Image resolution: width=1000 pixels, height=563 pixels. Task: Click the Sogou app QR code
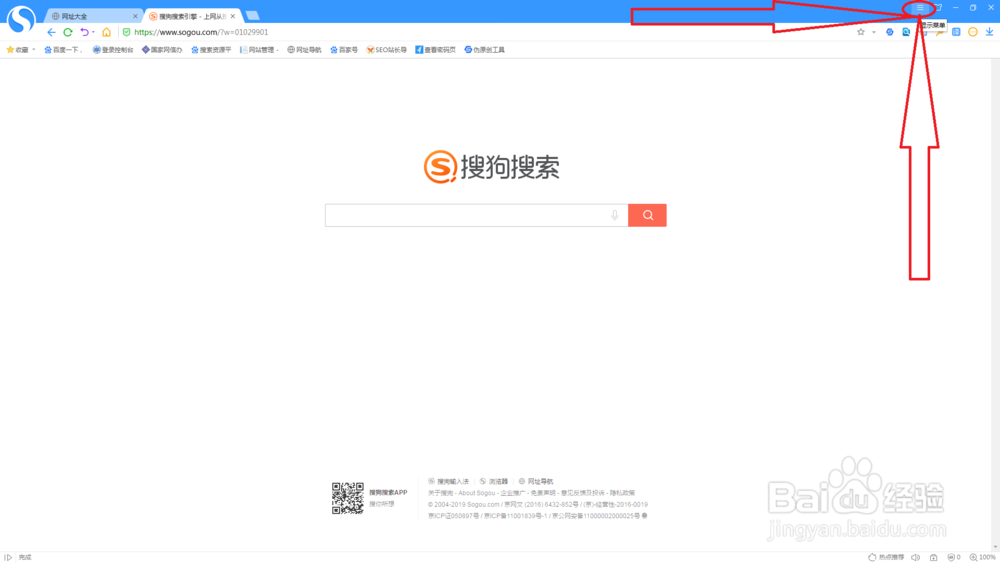(x=348, y=498)
